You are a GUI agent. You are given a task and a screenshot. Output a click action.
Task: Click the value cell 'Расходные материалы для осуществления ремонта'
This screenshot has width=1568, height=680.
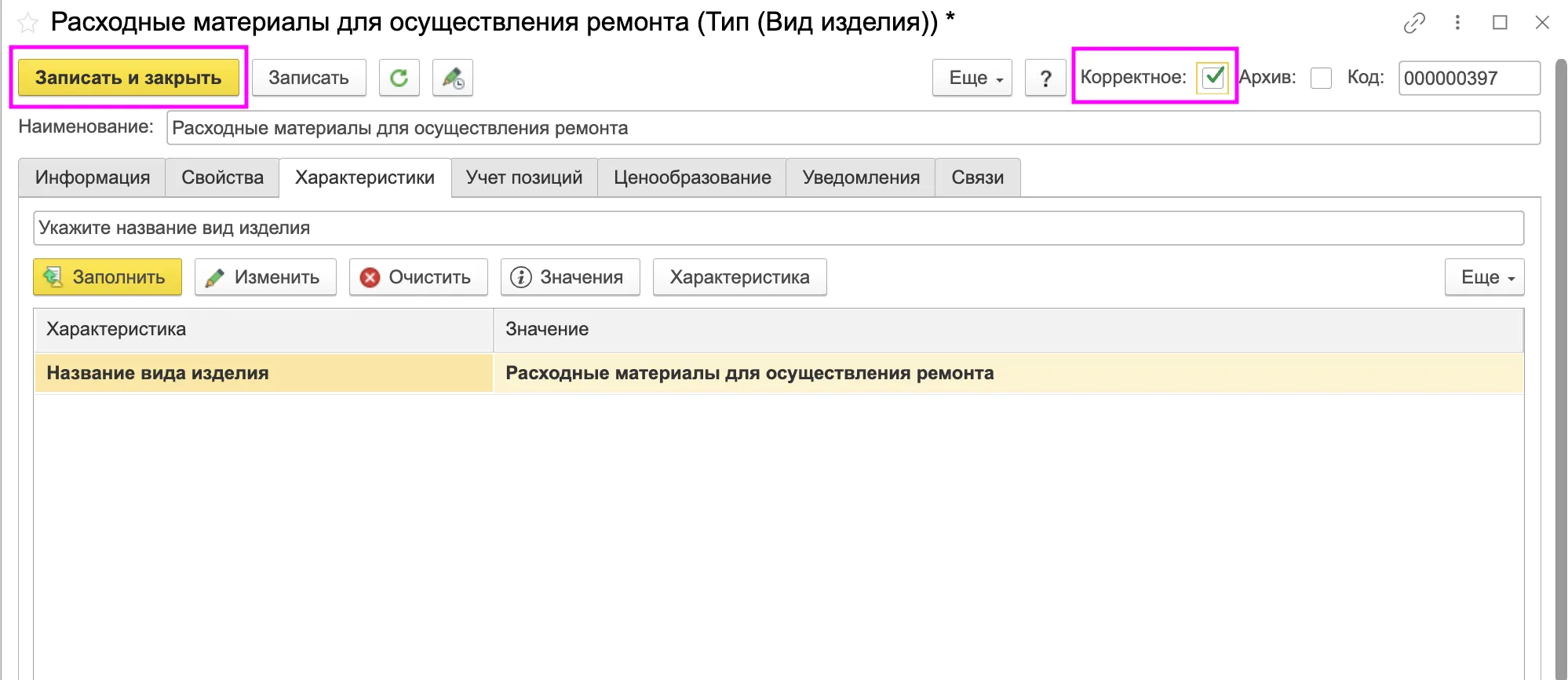(x=1008, y=373)
